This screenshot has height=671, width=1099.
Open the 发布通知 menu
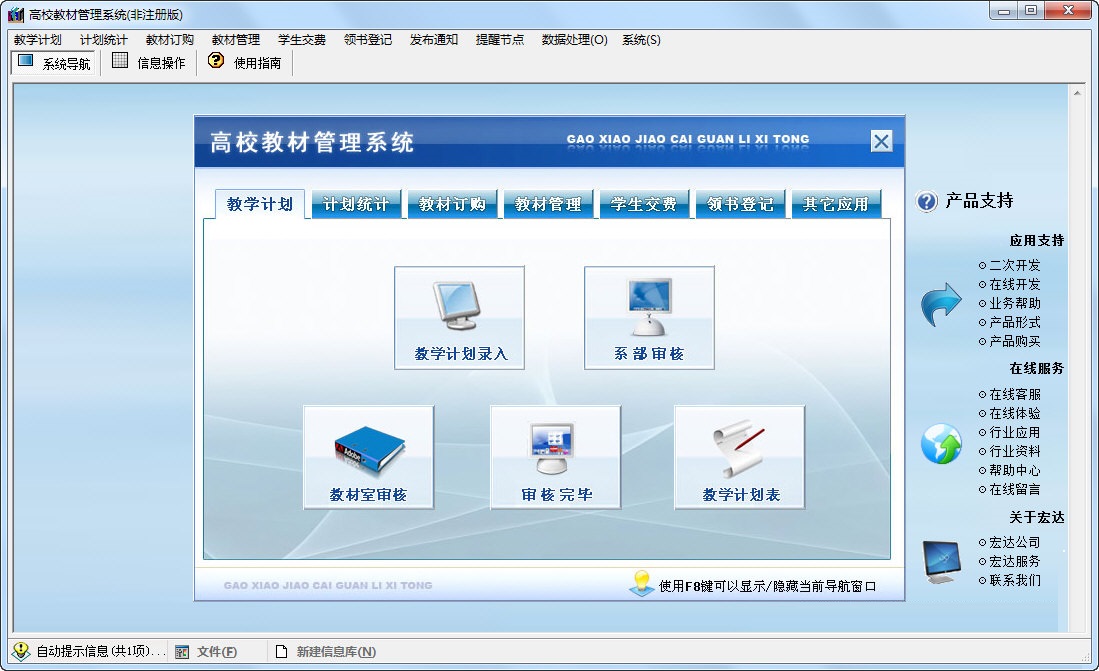click(434, 40)
